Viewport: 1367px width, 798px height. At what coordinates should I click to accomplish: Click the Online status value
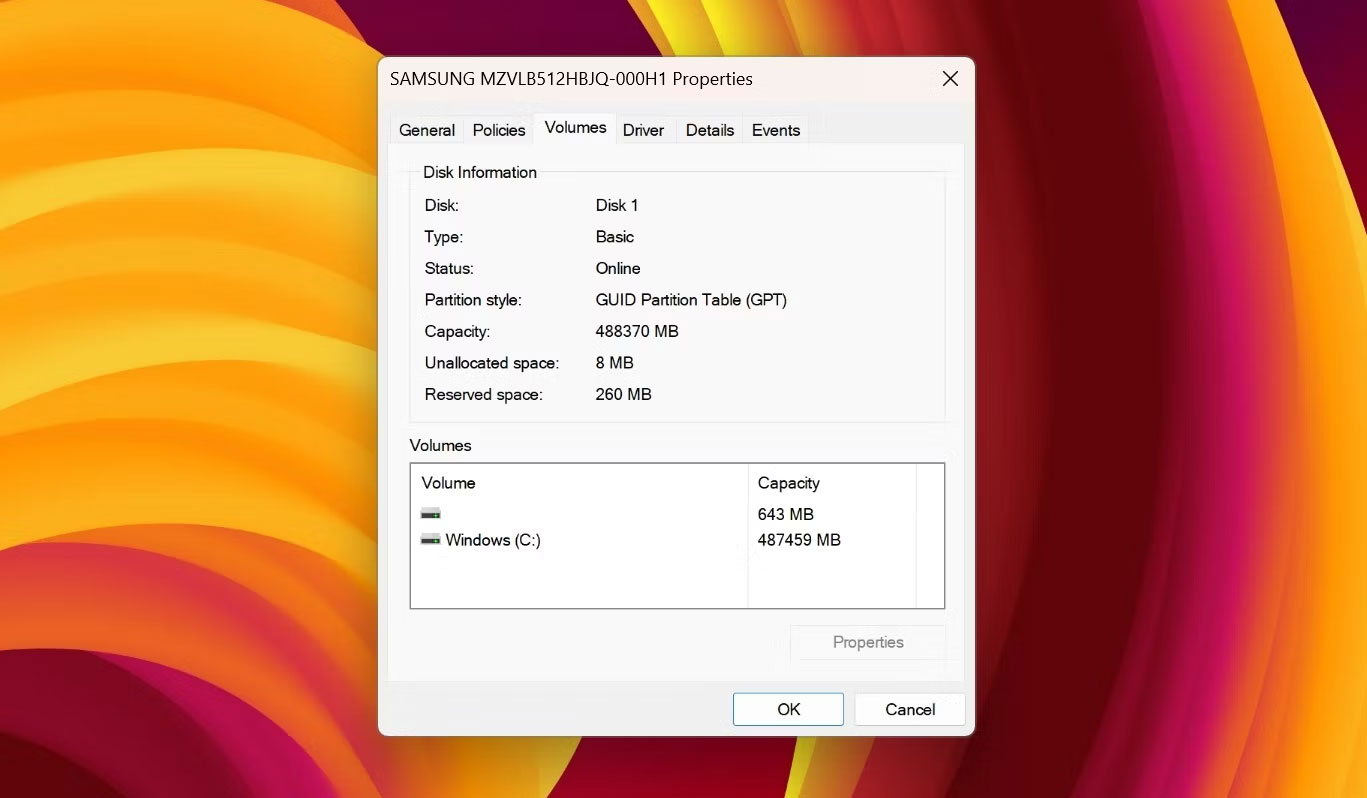[x=618, y=268]
